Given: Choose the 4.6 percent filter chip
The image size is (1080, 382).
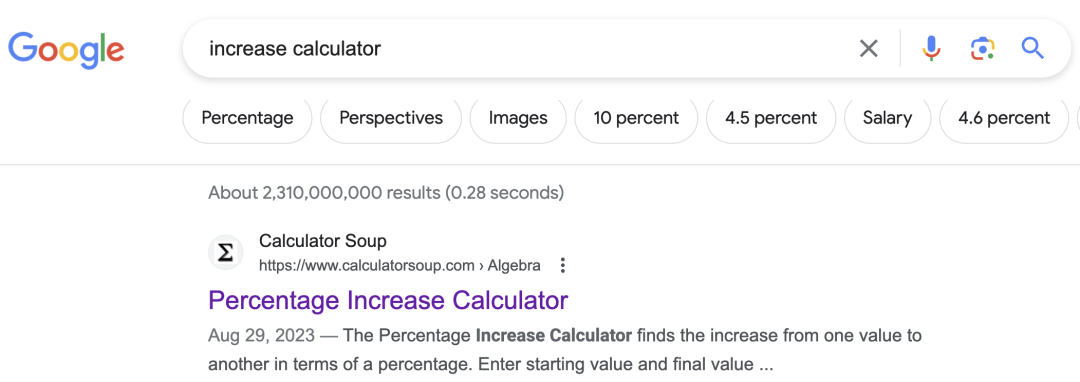Looking at the screenshot, I should point(1004,118).
